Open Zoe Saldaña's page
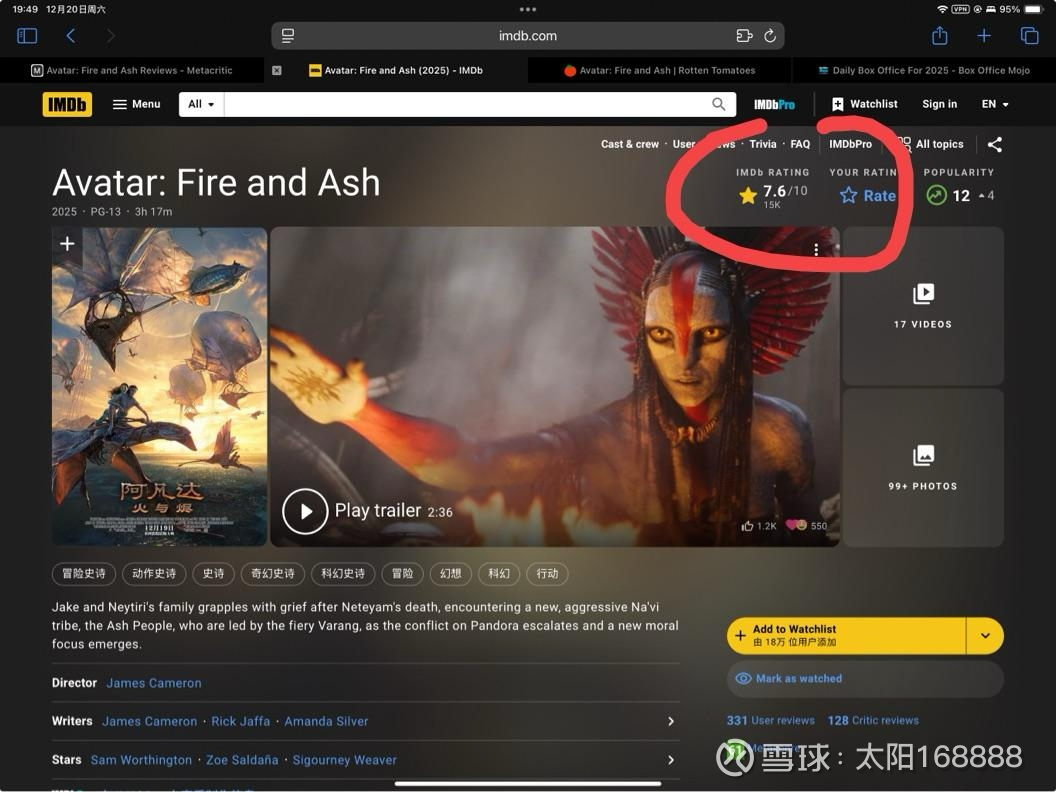 (242, 760)
